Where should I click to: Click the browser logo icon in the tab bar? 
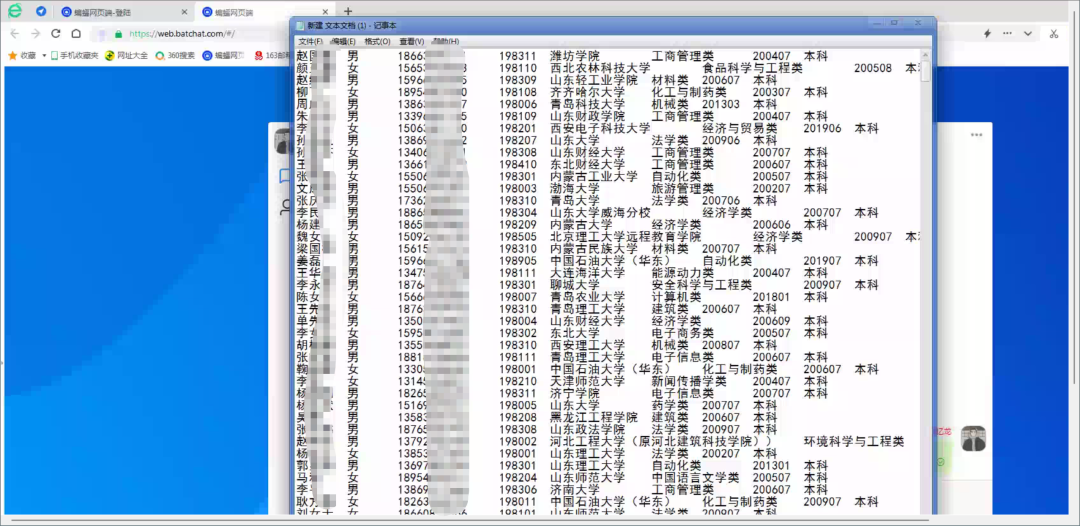(x=14, y=11)
